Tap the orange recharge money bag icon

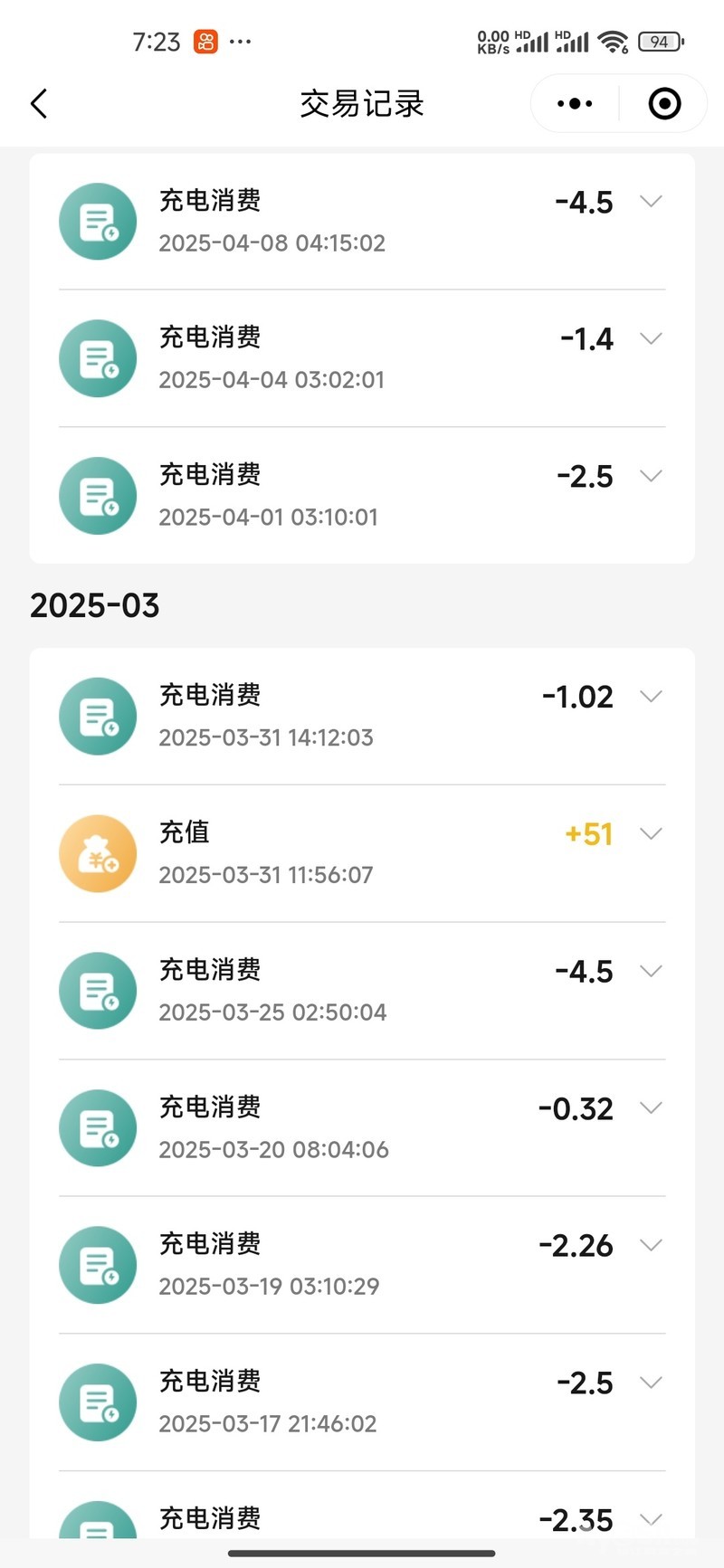coord(98,854)
